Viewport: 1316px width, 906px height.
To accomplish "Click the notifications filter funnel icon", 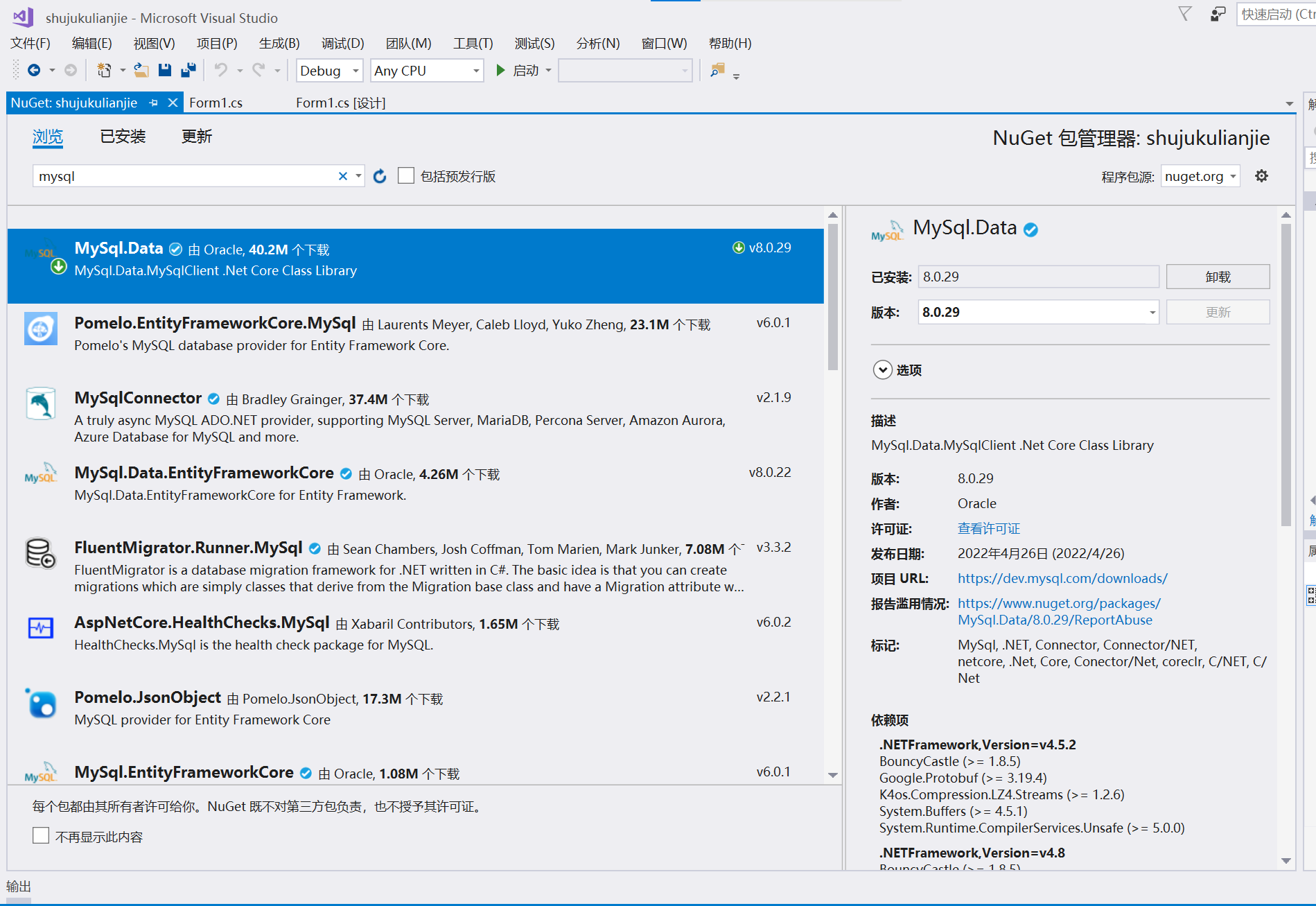I will click(x=1185, y=14).
